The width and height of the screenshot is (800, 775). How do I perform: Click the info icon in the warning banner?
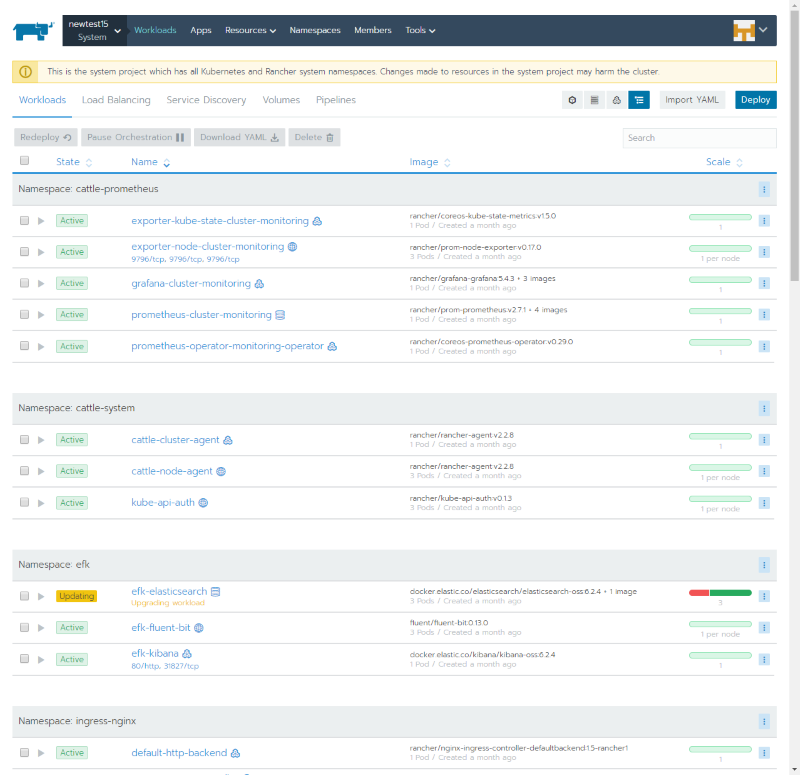pyautogui.click(x=26, y=72)
